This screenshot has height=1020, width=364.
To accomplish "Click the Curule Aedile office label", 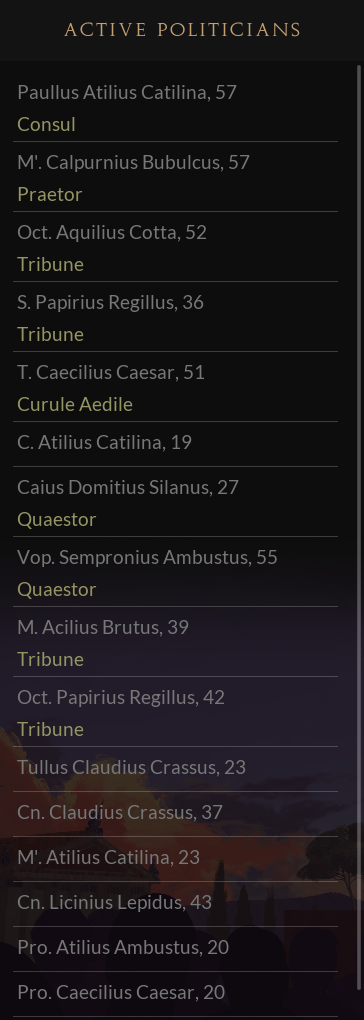I will tap(75, 404).
